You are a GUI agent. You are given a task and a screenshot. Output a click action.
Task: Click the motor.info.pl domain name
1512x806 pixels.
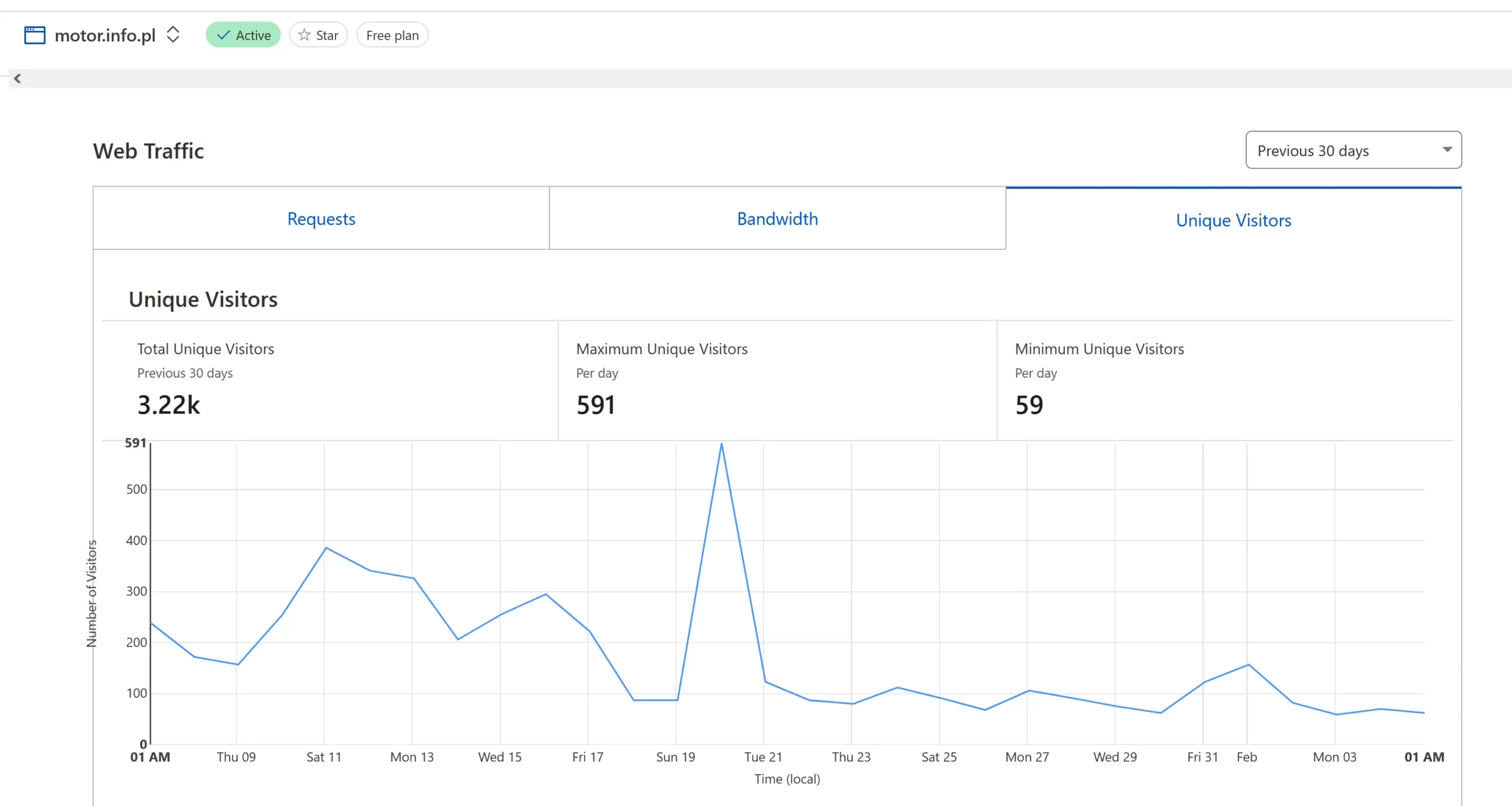pyautogui.click(x=105, y=35)
